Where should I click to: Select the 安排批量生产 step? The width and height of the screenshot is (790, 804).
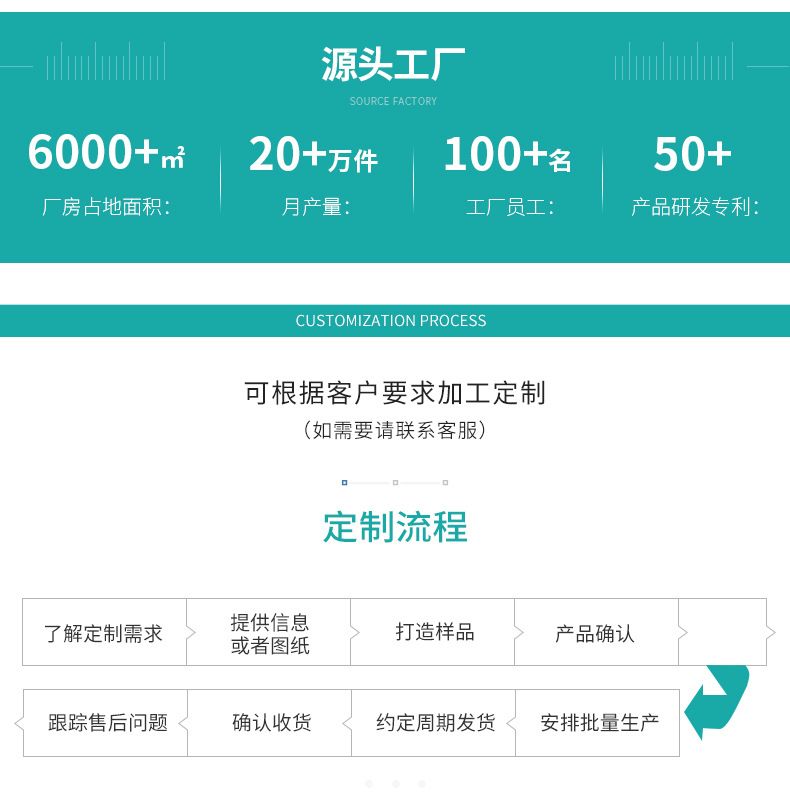point(599,723)
